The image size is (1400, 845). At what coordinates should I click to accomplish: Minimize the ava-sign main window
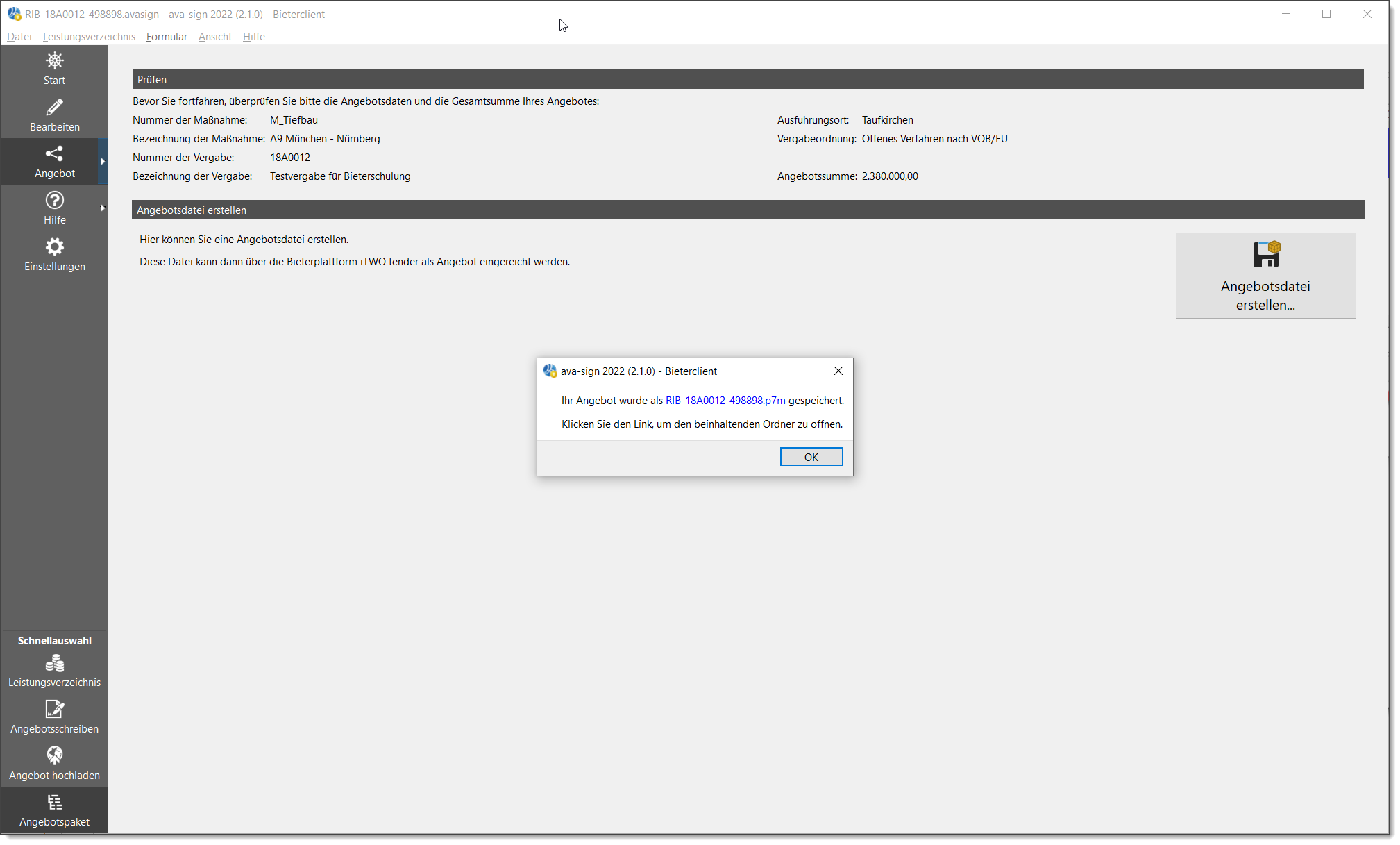[x=1285, y=14]
